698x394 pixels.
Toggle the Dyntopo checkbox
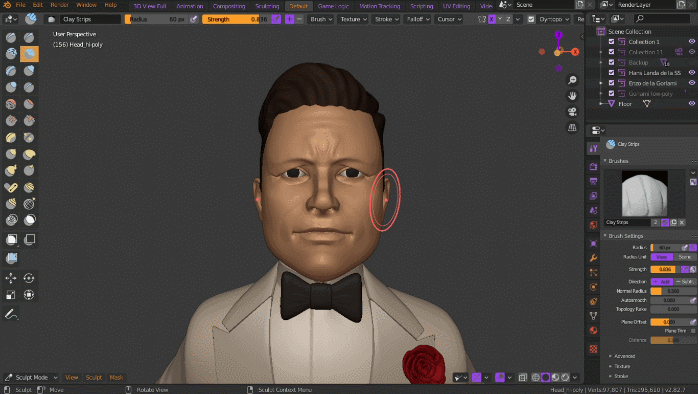click(x=531, y=19)
